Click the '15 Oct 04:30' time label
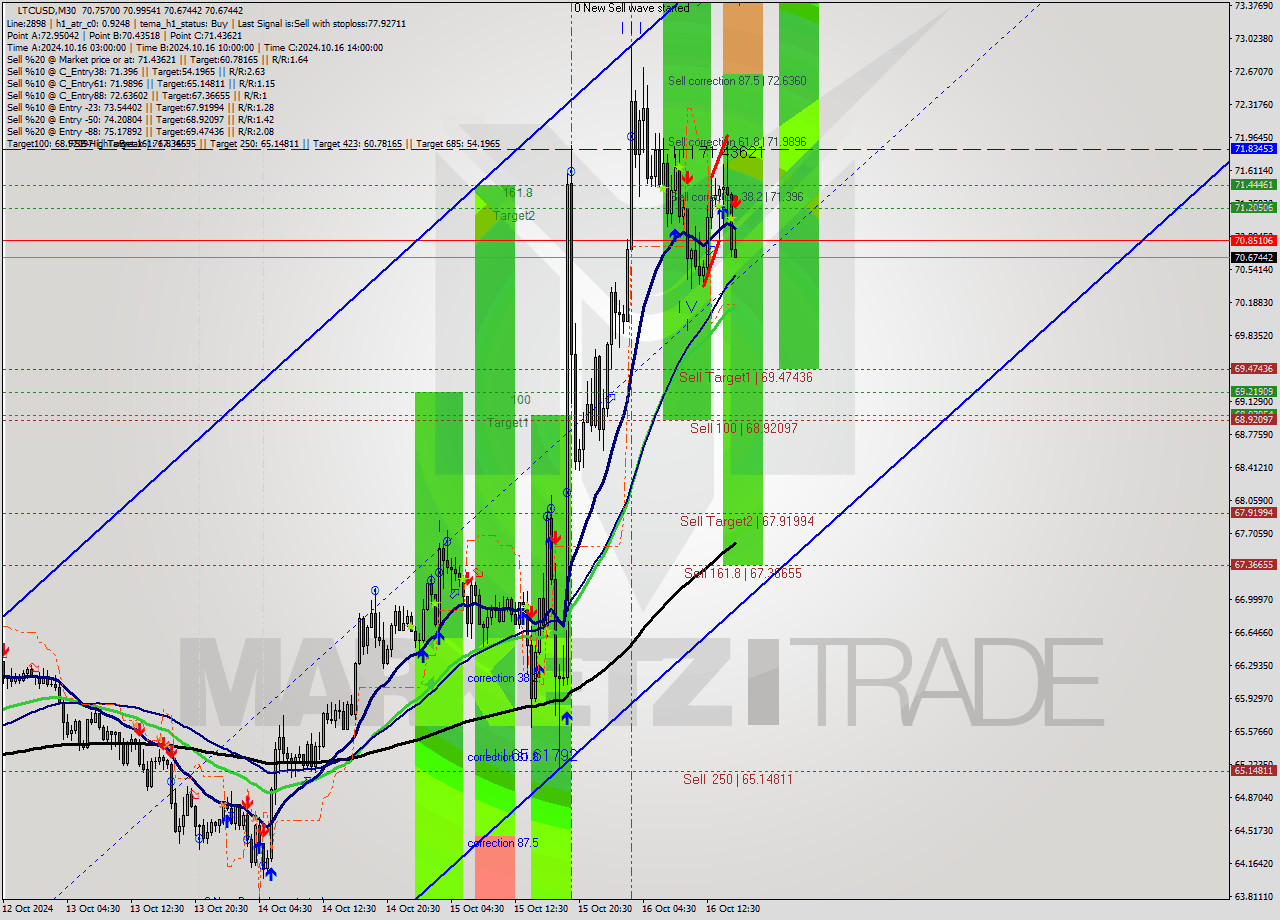This screenshot has width=1280, height=920. (476, 909)
